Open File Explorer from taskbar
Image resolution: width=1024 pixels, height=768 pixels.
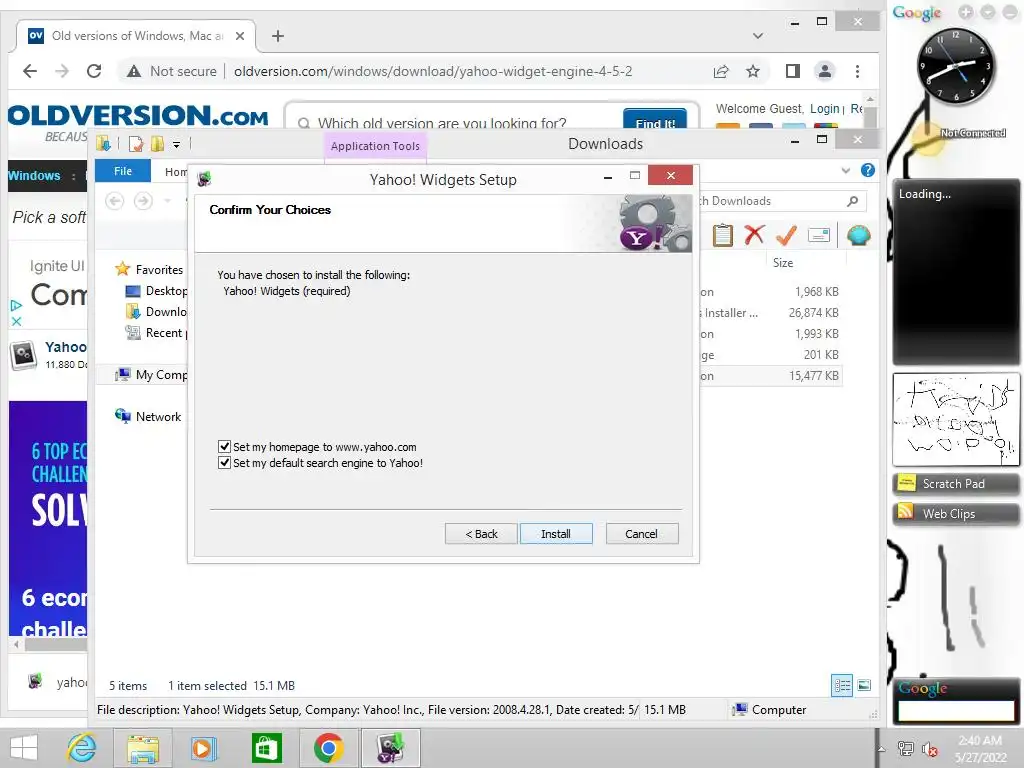tap(142, 748)
